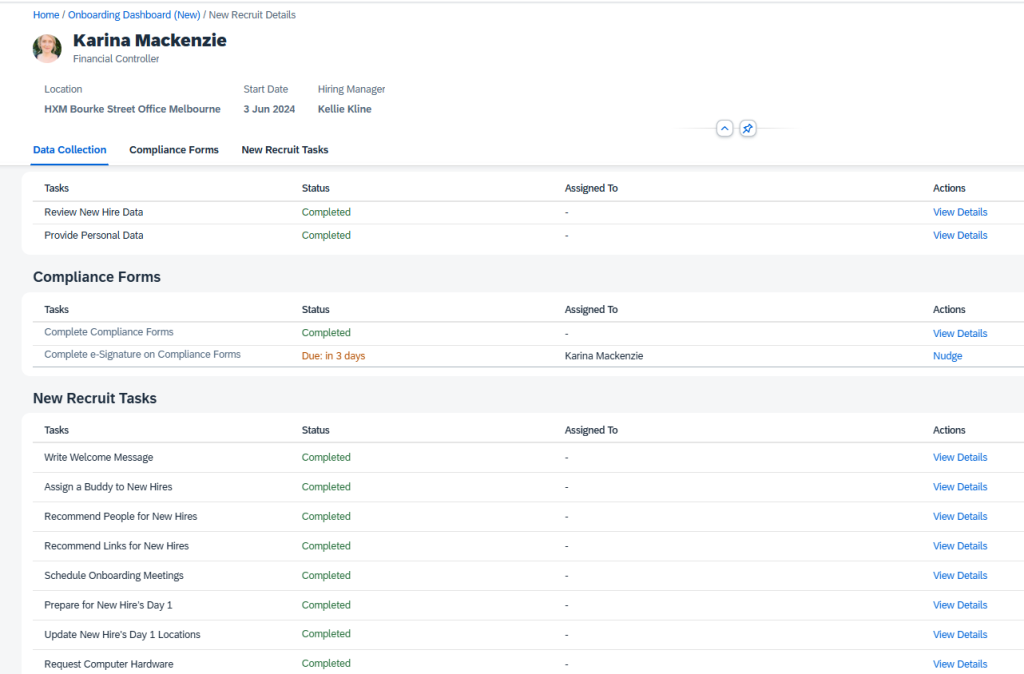Collapse the header with chevron button
The image size is (1024, 674).
[x=725, y=129]
